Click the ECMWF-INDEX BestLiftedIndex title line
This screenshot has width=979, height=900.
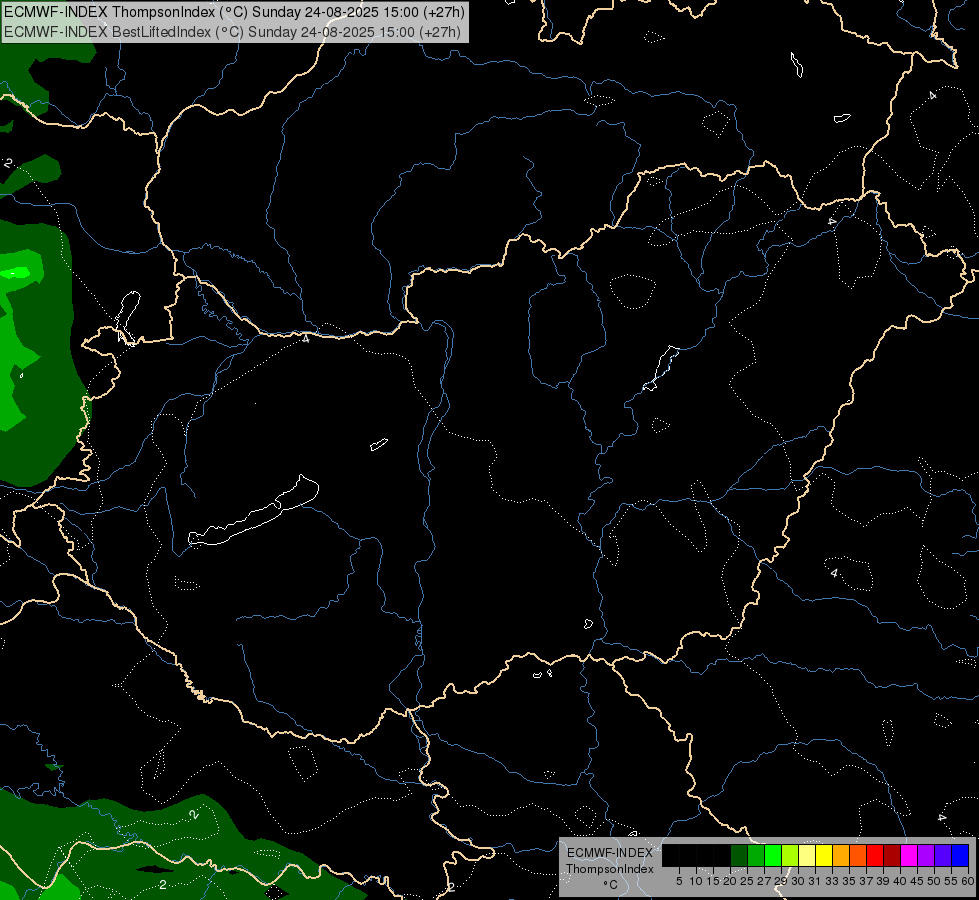click(x=232, y=32)
